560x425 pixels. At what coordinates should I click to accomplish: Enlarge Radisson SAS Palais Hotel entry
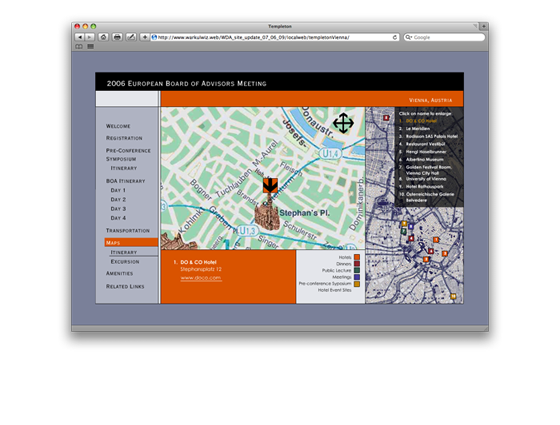pos(431,136)
